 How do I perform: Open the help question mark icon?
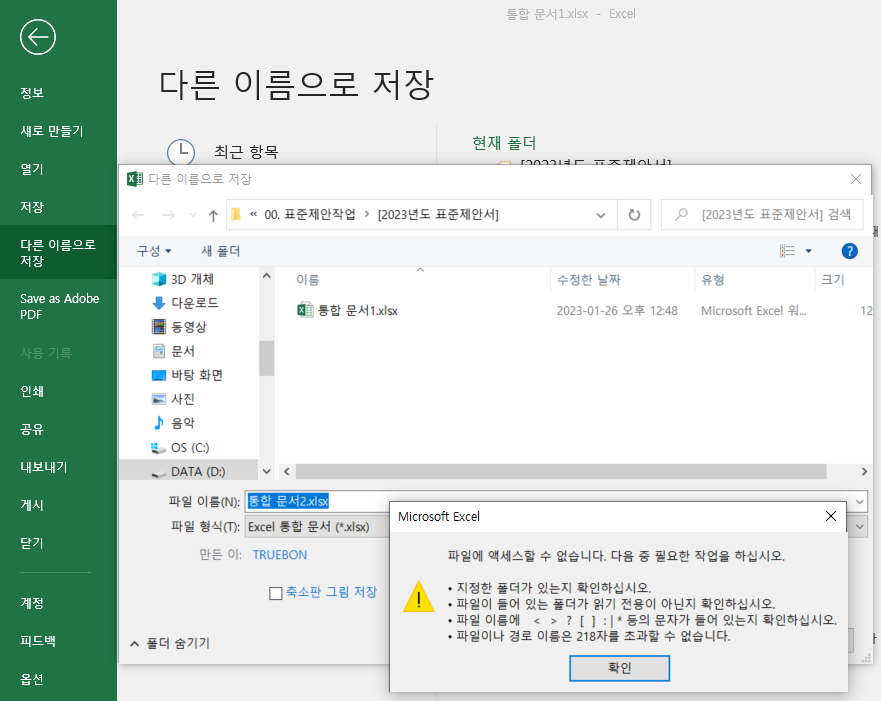(x=849, y=251)
